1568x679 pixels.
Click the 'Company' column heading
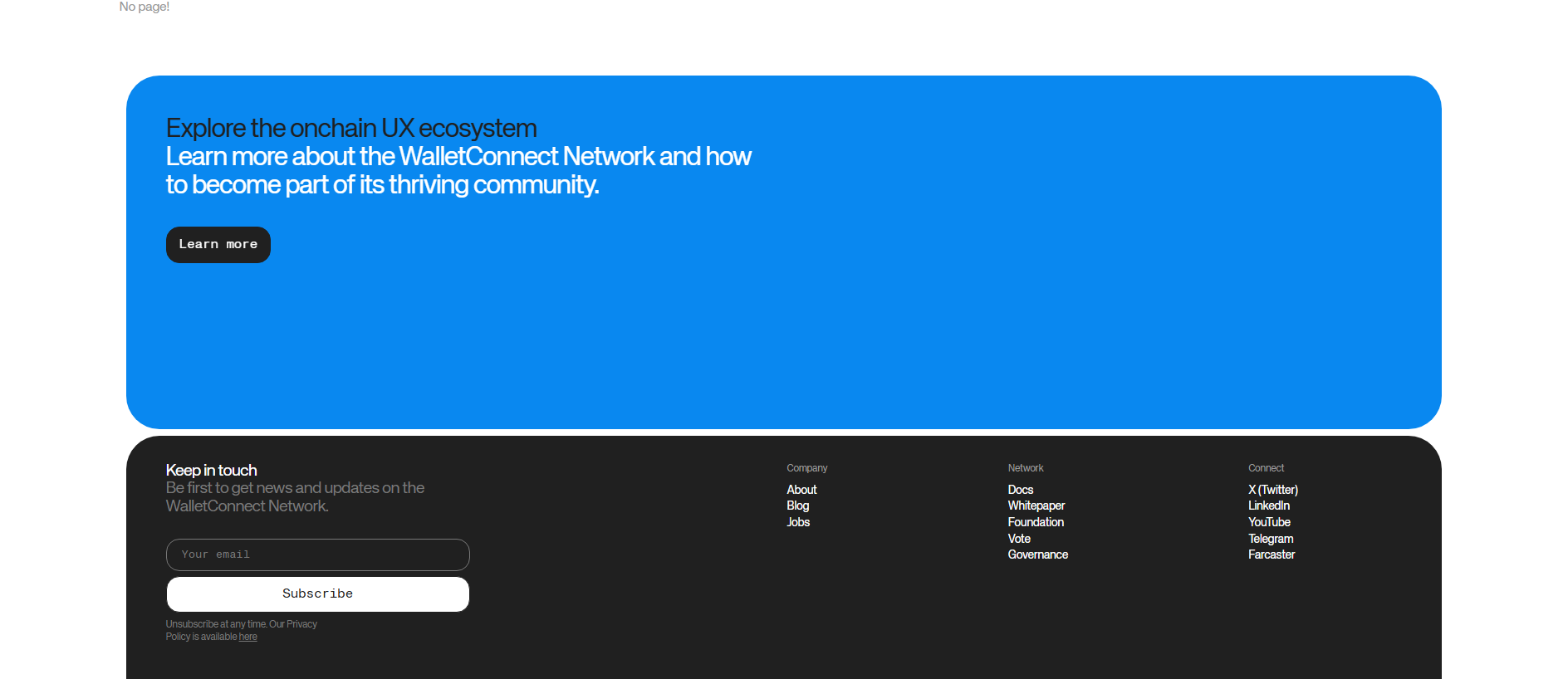click(x=807, y=468)
